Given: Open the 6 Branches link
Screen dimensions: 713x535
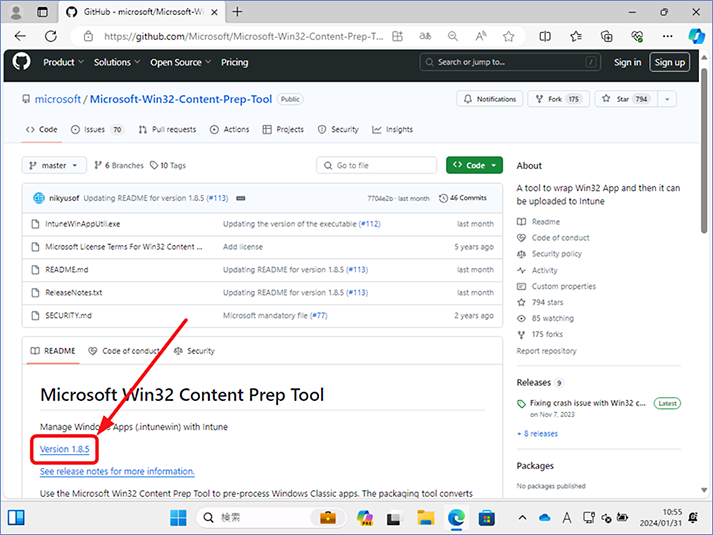Looking at the screenshot, I should (x=119, y=165).
